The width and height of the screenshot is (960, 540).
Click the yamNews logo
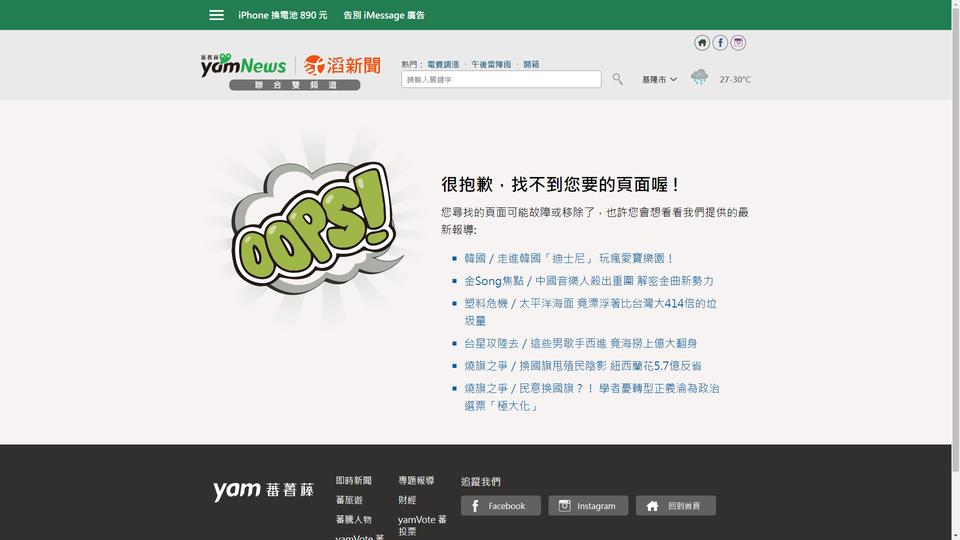point(244,65)
